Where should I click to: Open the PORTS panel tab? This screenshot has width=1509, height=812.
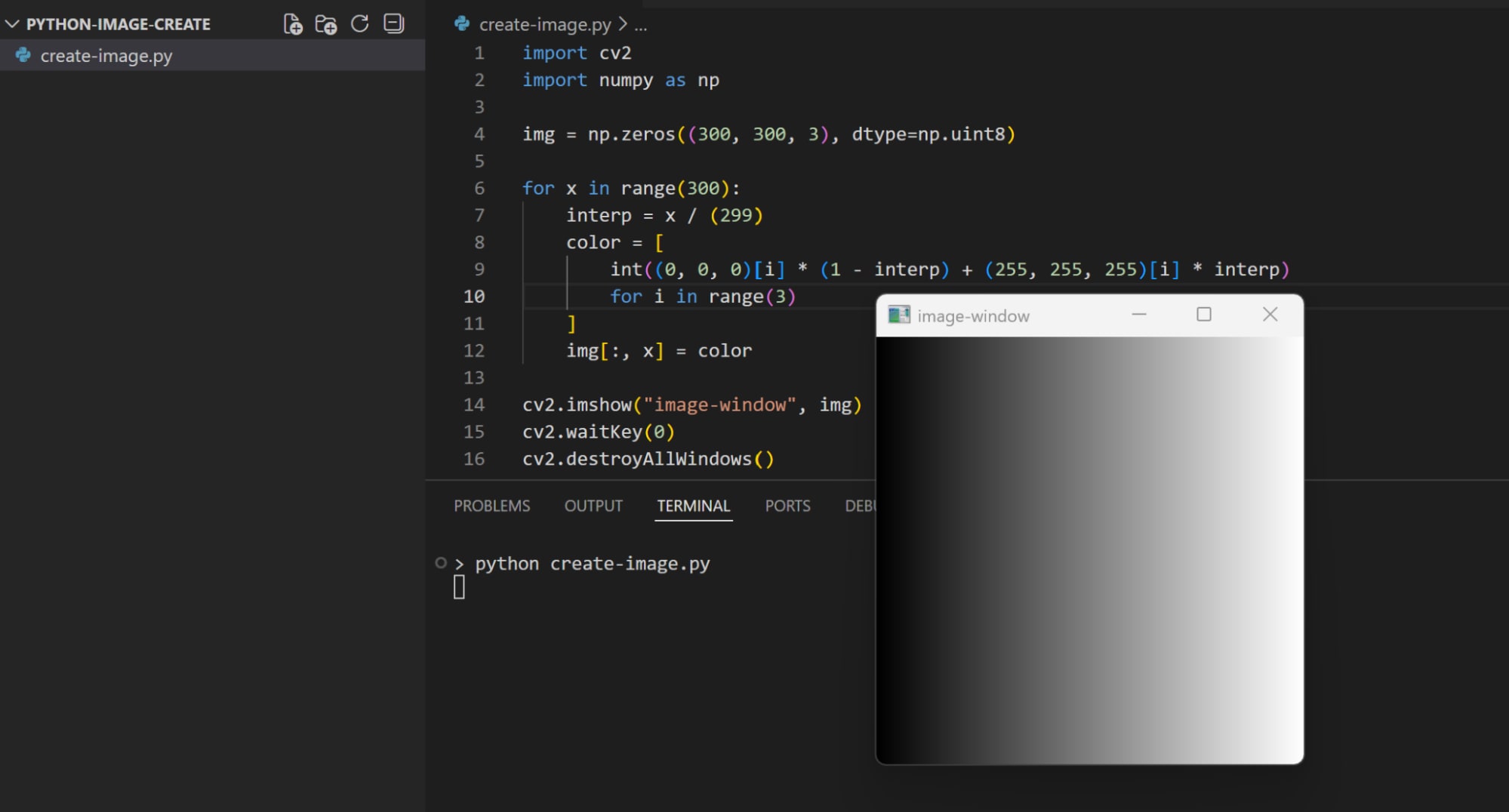tap(787, 506)
